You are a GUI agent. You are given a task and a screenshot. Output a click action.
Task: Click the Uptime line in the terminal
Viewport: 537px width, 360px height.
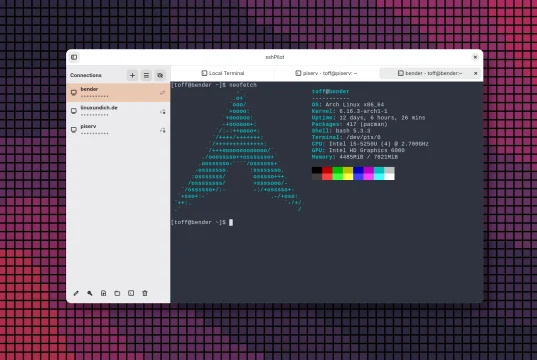click(x=369, y=117)
